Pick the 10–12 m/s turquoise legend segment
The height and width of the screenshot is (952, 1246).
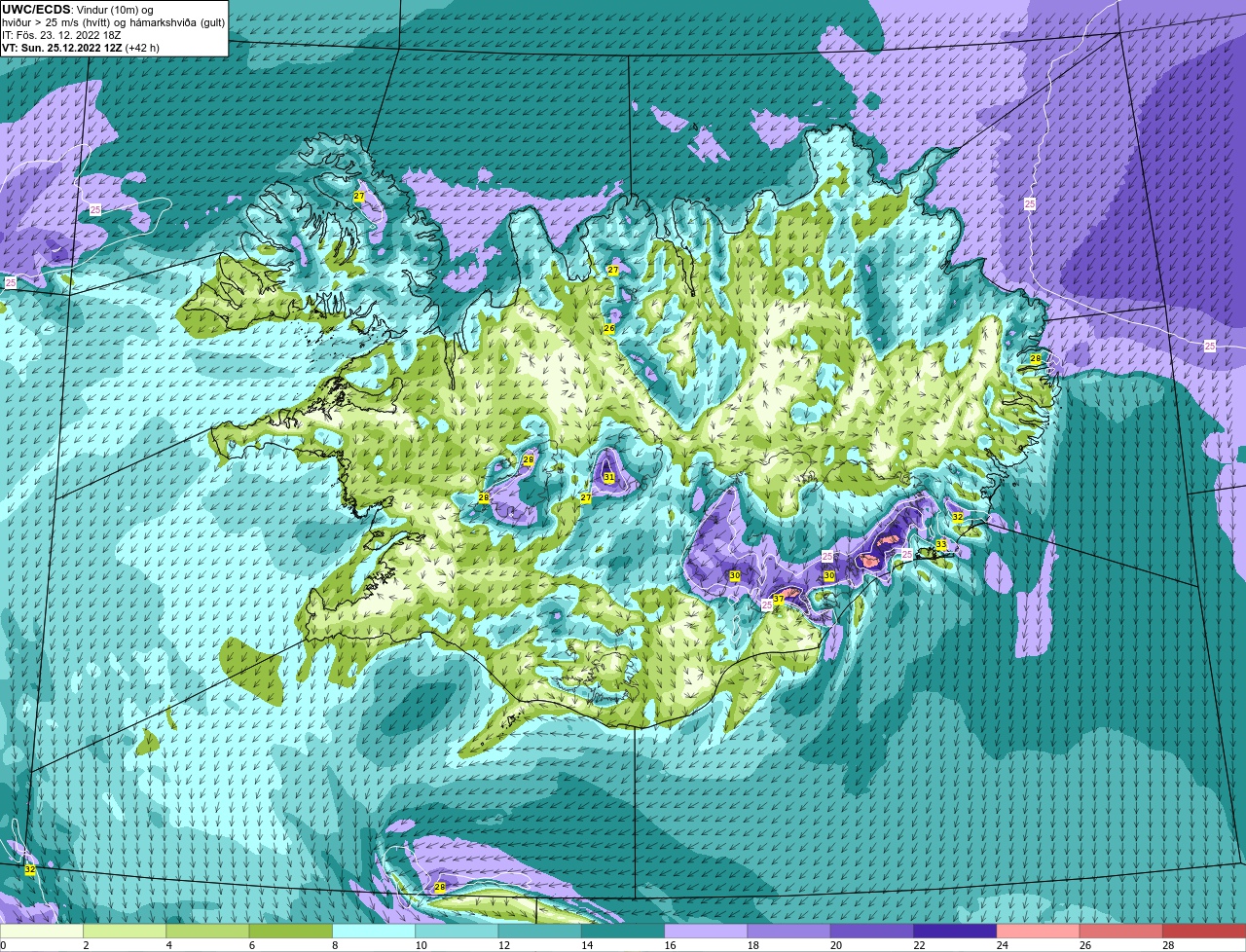coord(457,931)
